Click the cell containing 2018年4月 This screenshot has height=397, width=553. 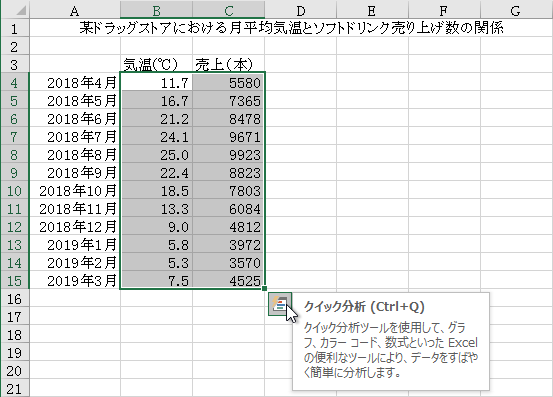click(75, 83)
